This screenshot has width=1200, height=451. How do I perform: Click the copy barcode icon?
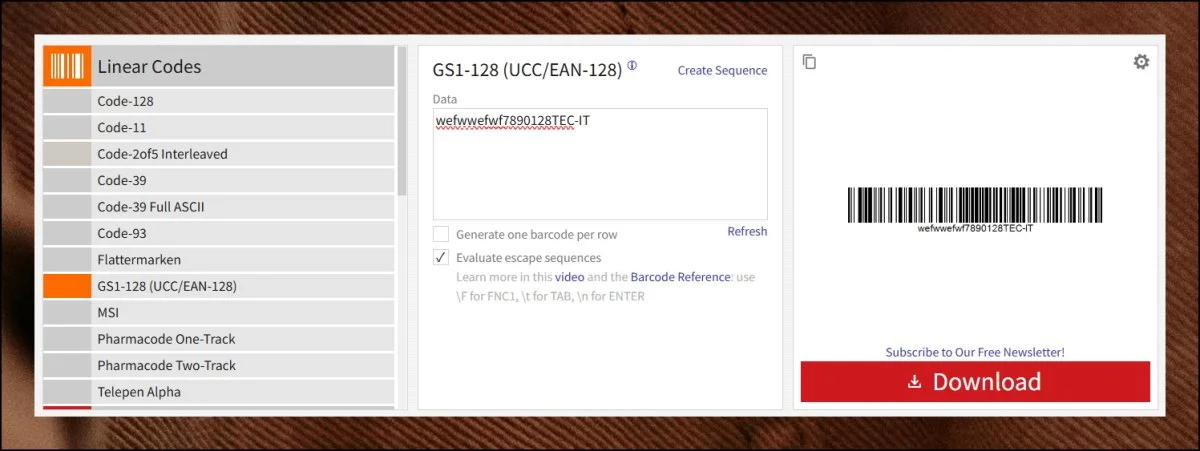click(x=810, y=63)
